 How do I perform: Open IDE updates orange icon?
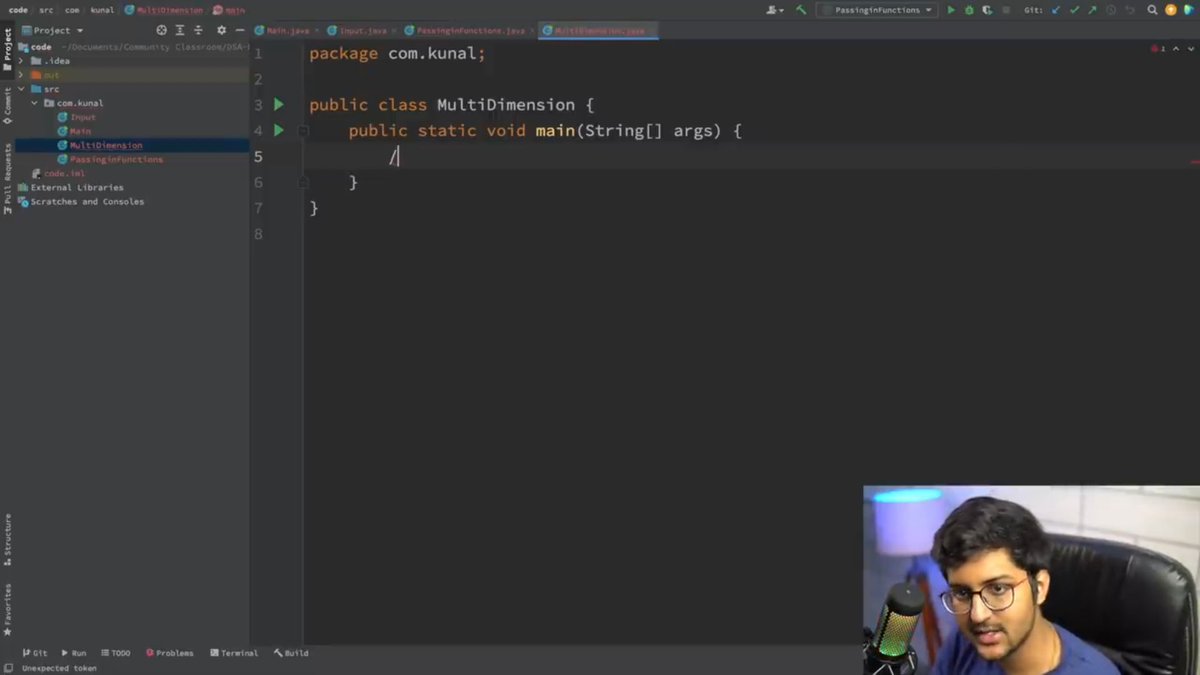pyautogui.click(x=1171, y=10)
